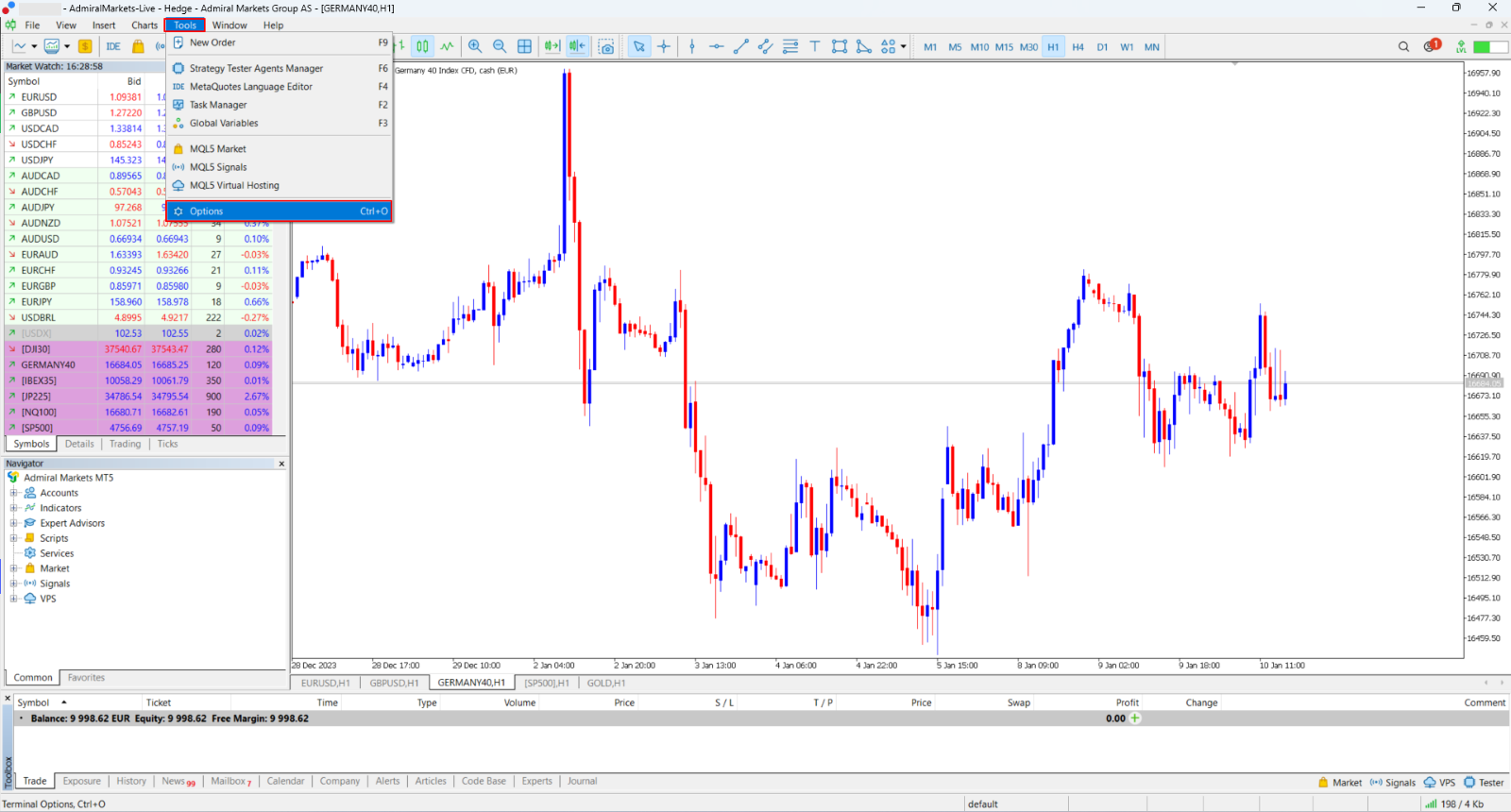Select the H4 timeframe button
Screen dimensions: 1511x812
(1078, 46)
